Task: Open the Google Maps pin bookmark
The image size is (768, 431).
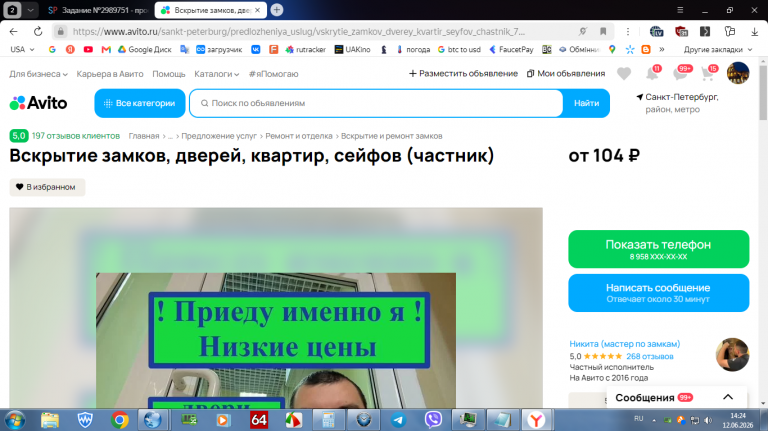Action: (612, 49)
